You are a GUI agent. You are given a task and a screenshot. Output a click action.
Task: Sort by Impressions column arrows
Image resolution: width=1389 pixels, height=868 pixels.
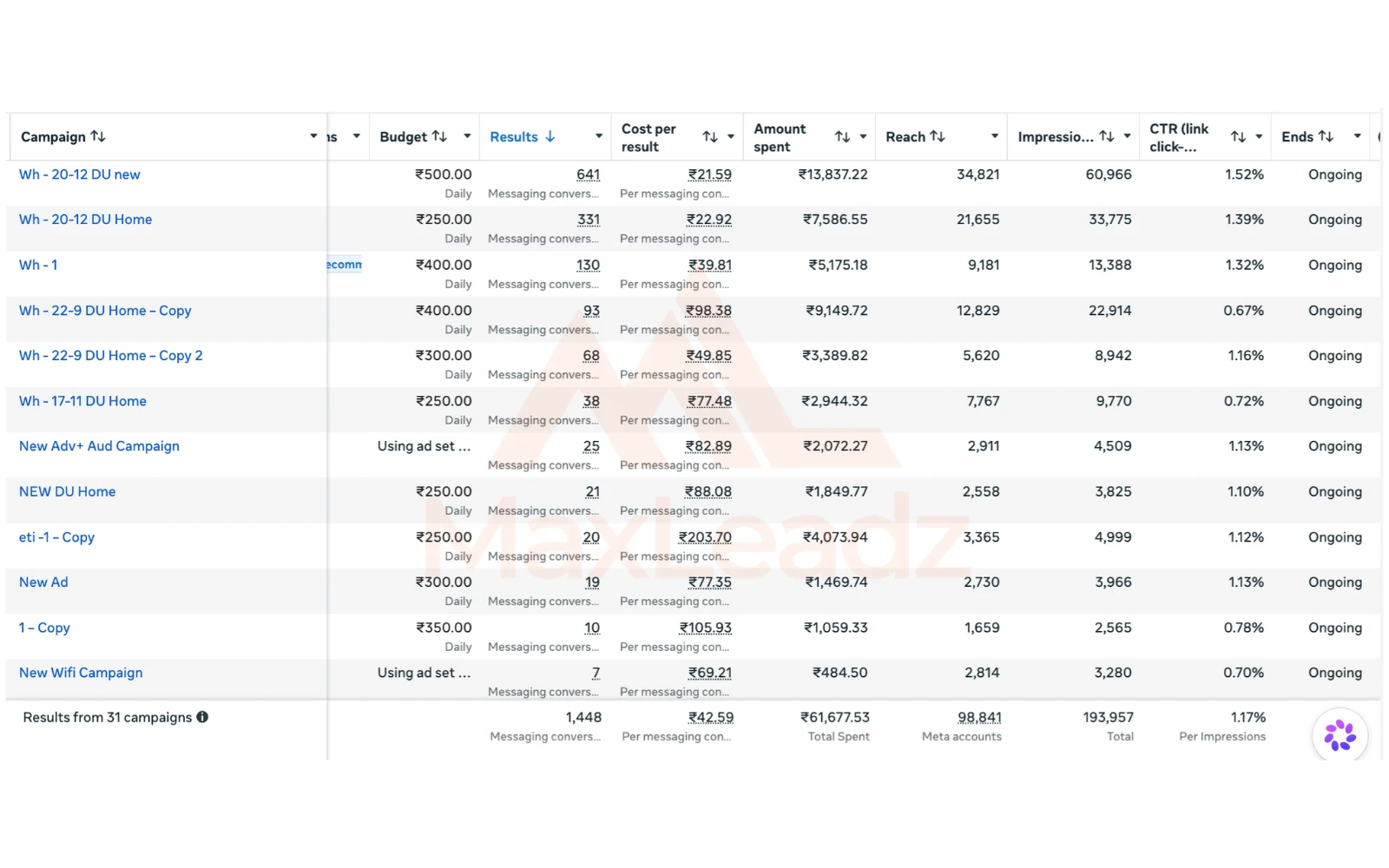point(1106,136)
